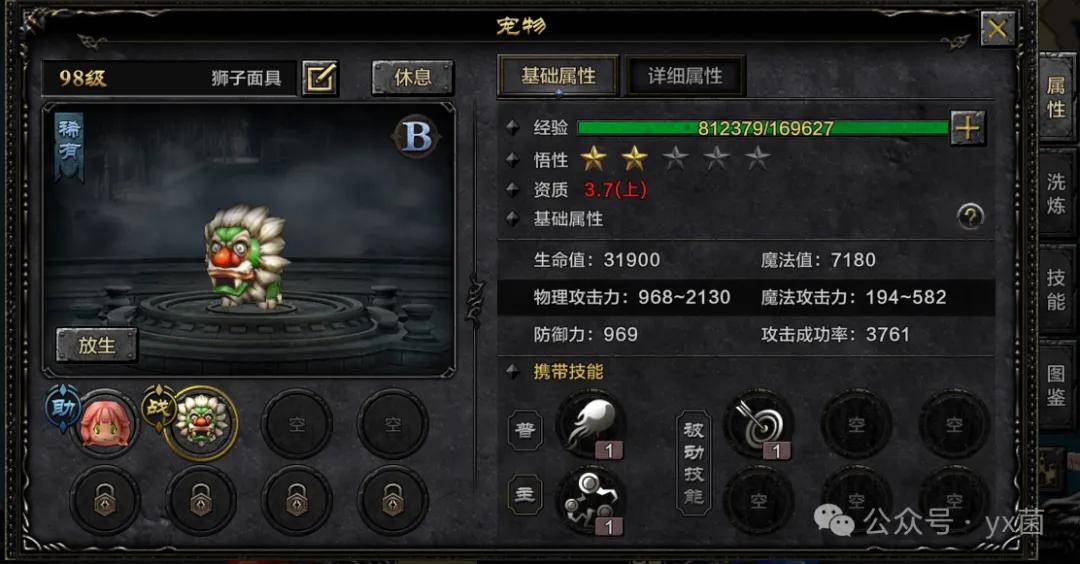Click the last locked pet slot

393,499
